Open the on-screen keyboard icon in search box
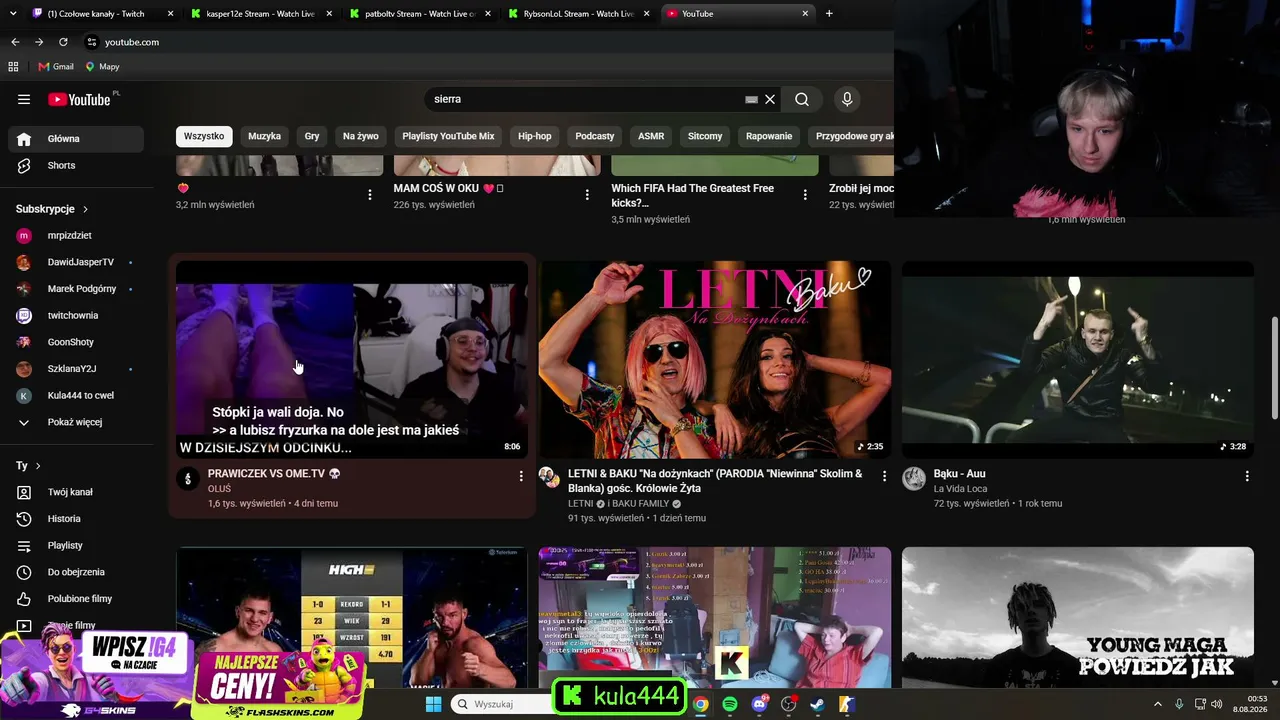 coord(751,99)
